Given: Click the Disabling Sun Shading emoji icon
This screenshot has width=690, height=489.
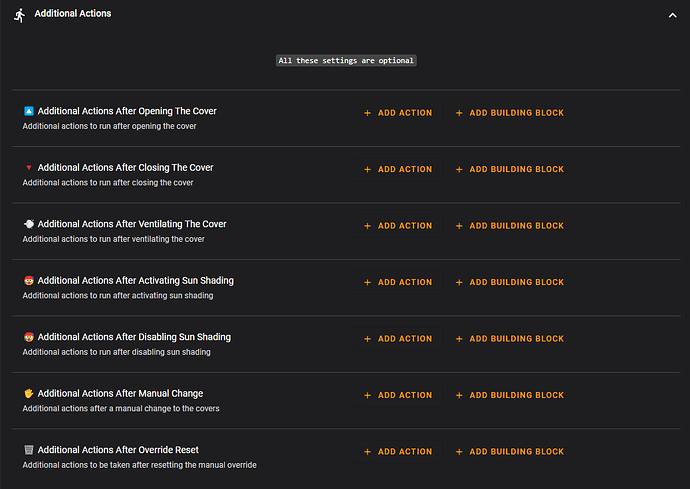Looking at the screenshot, I should pos(29,337).
